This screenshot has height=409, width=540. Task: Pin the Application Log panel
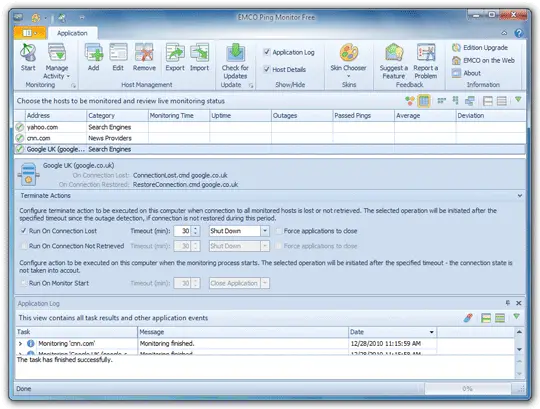click(x=508, y=303)
